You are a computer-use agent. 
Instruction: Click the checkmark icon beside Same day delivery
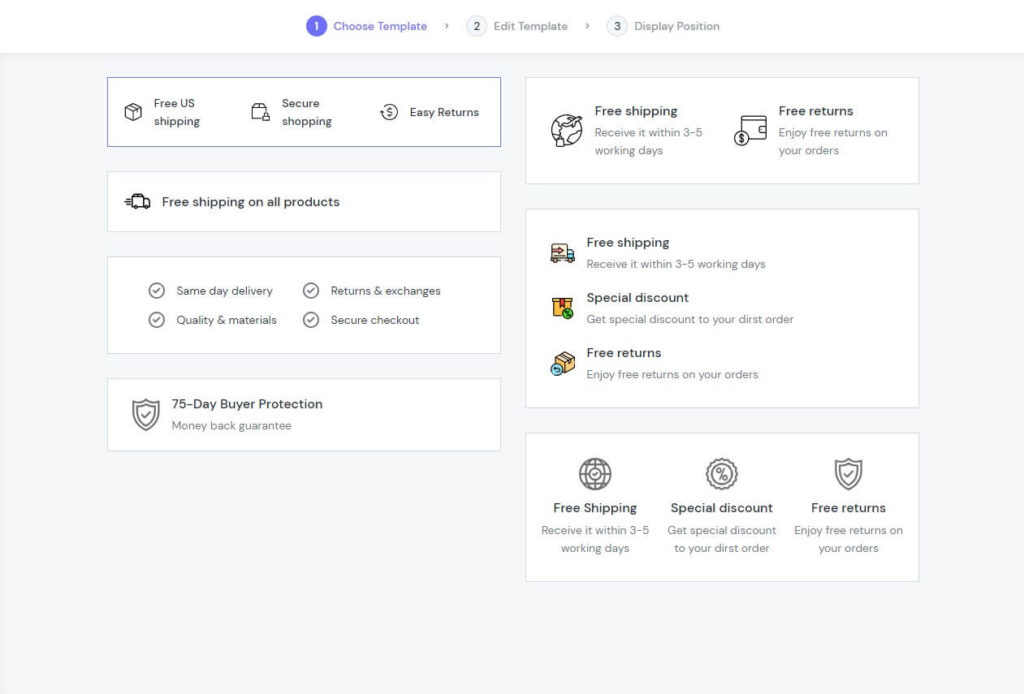[x=157, y=291]
